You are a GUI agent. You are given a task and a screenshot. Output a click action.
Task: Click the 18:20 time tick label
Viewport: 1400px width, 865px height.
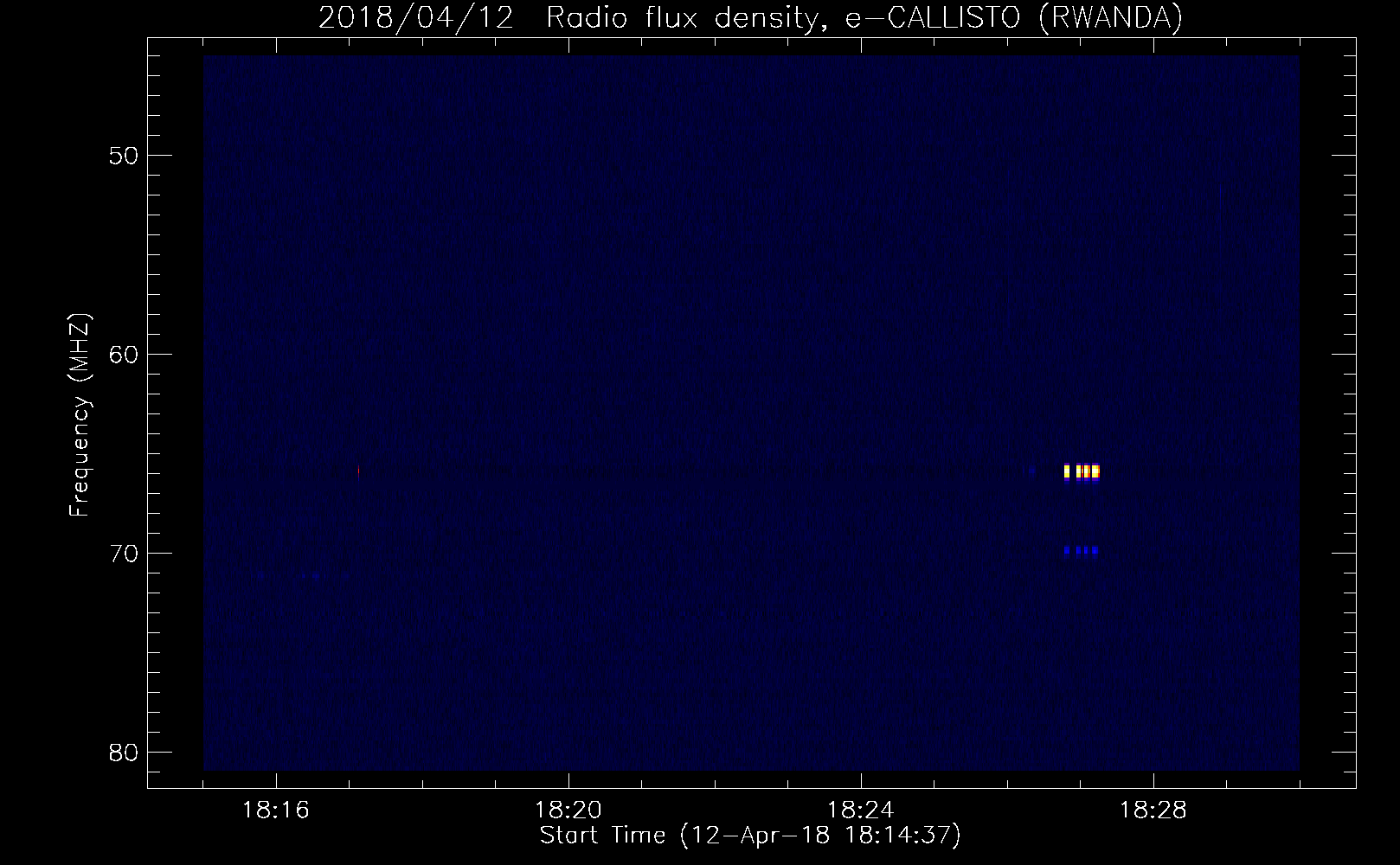click(x=568, y=810)
